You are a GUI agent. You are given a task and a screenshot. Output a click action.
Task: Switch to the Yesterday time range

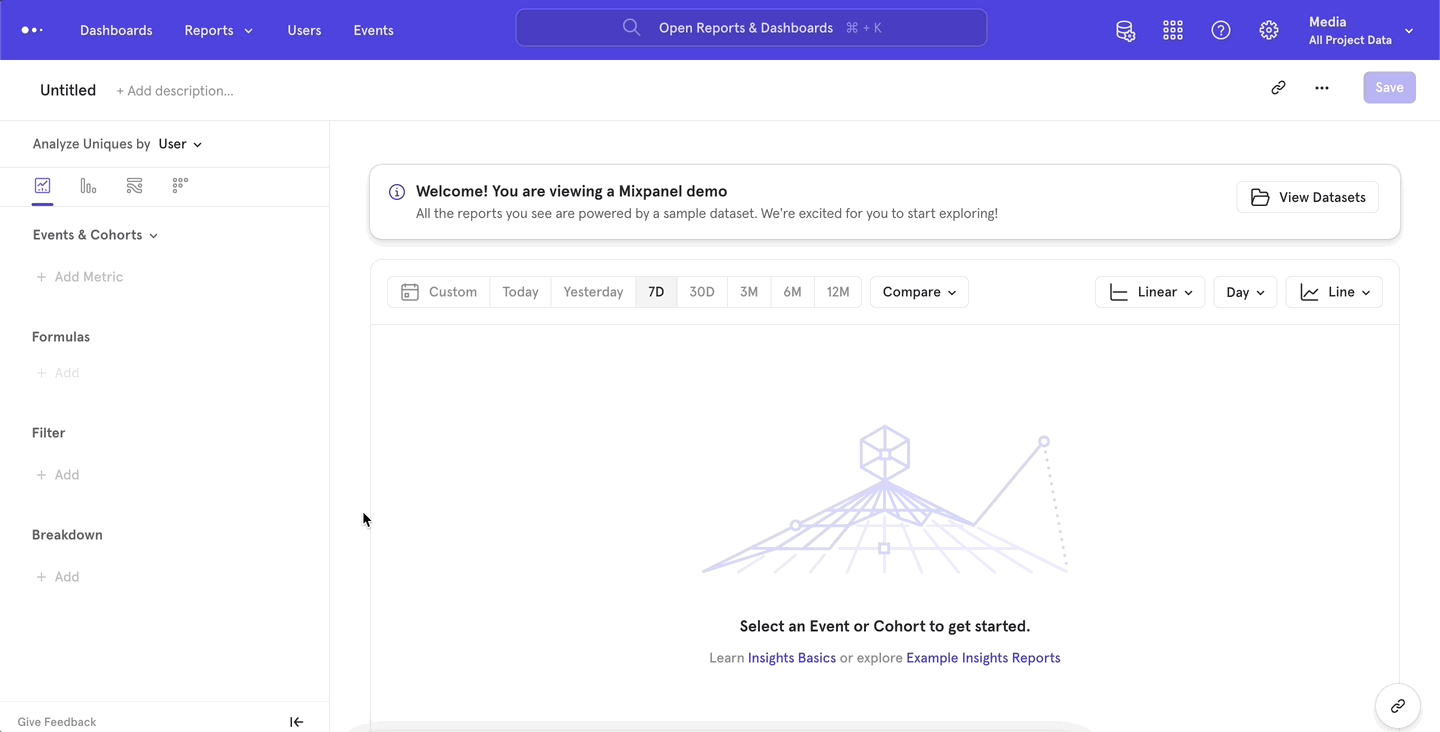(592, 291)
